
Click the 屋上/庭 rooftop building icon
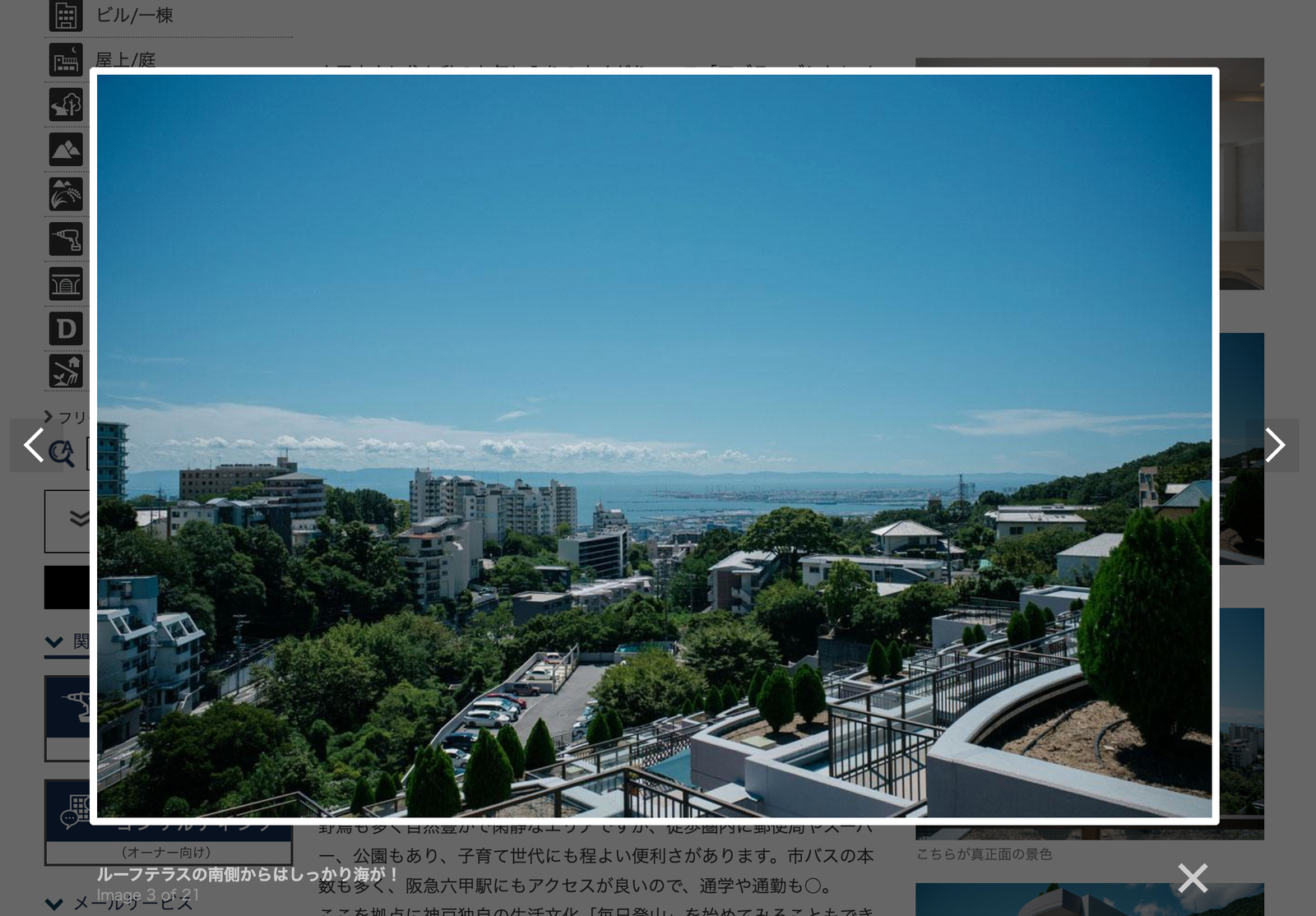(x=66, y=60)
